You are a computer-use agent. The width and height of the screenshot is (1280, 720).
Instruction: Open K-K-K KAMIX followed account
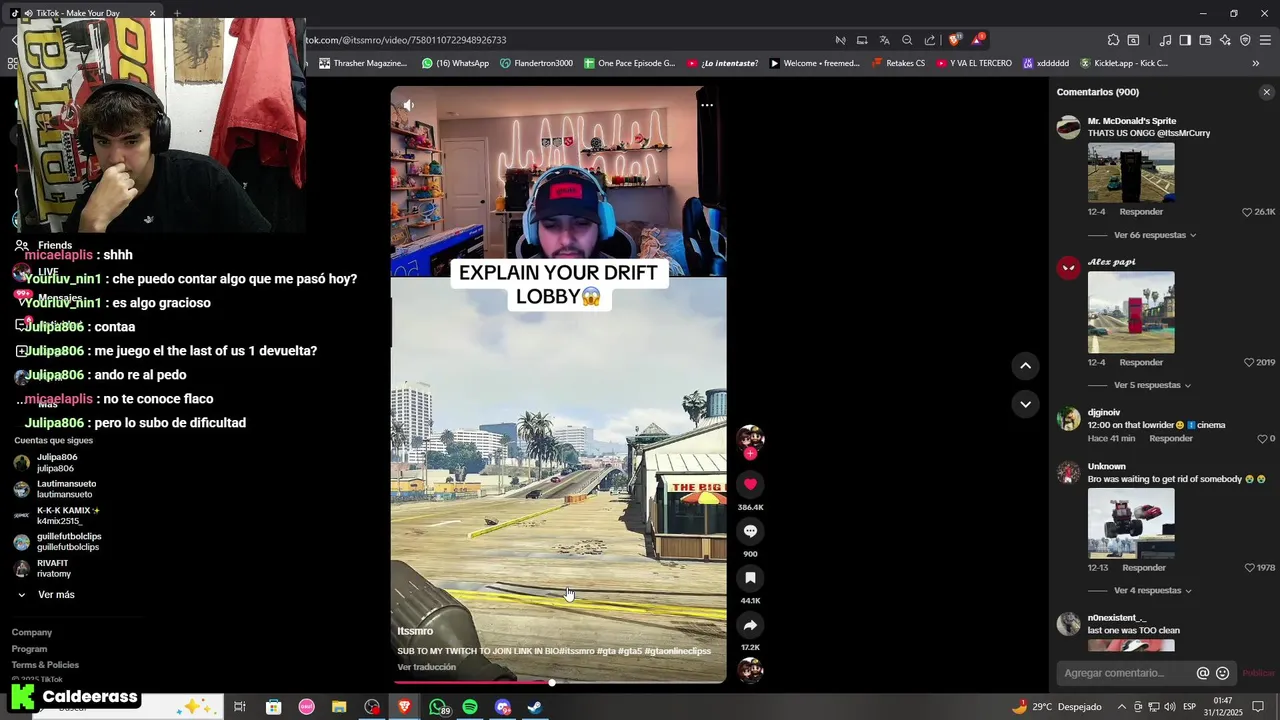click(x=68, y=515)
